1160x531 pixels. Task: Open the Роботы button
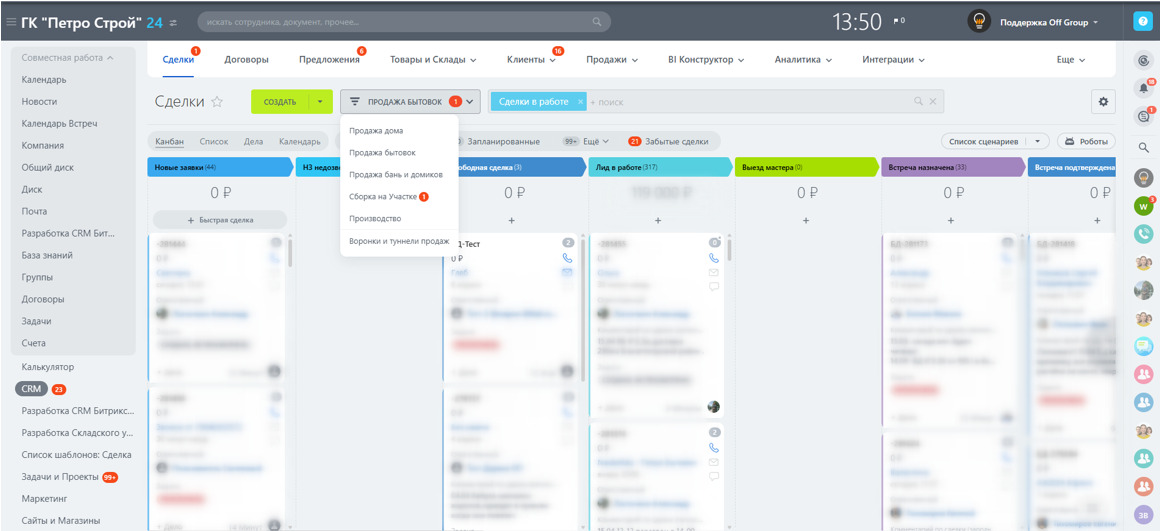tap(1086, 141)
